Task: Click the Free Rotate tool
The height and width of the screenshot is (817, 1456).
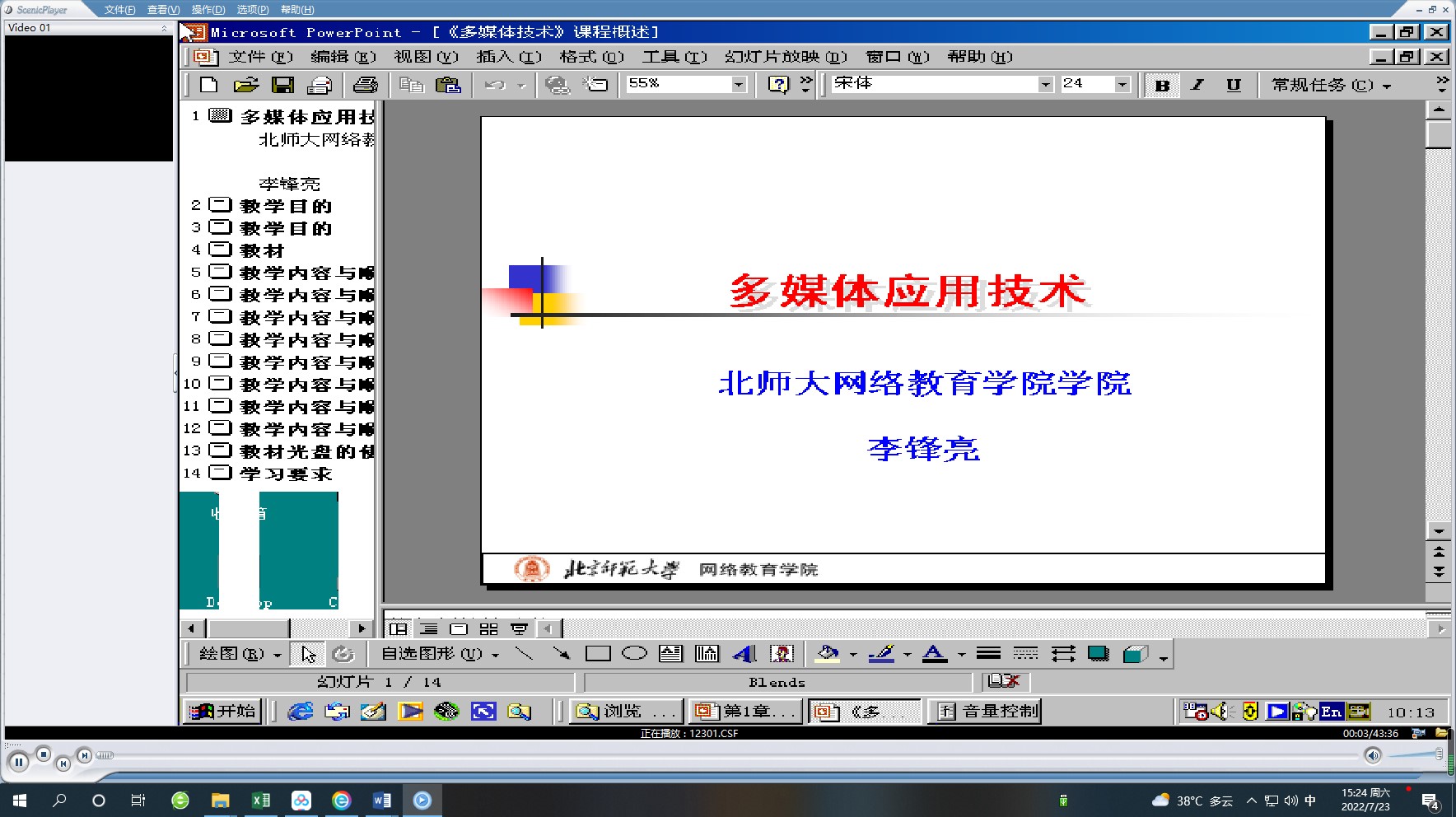Action: pos(343,654)
